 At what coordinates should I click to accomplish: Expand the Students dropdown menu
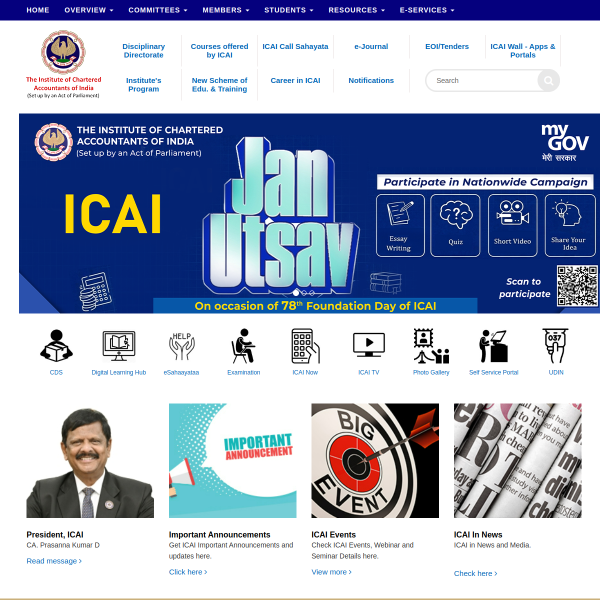[289, 10]
